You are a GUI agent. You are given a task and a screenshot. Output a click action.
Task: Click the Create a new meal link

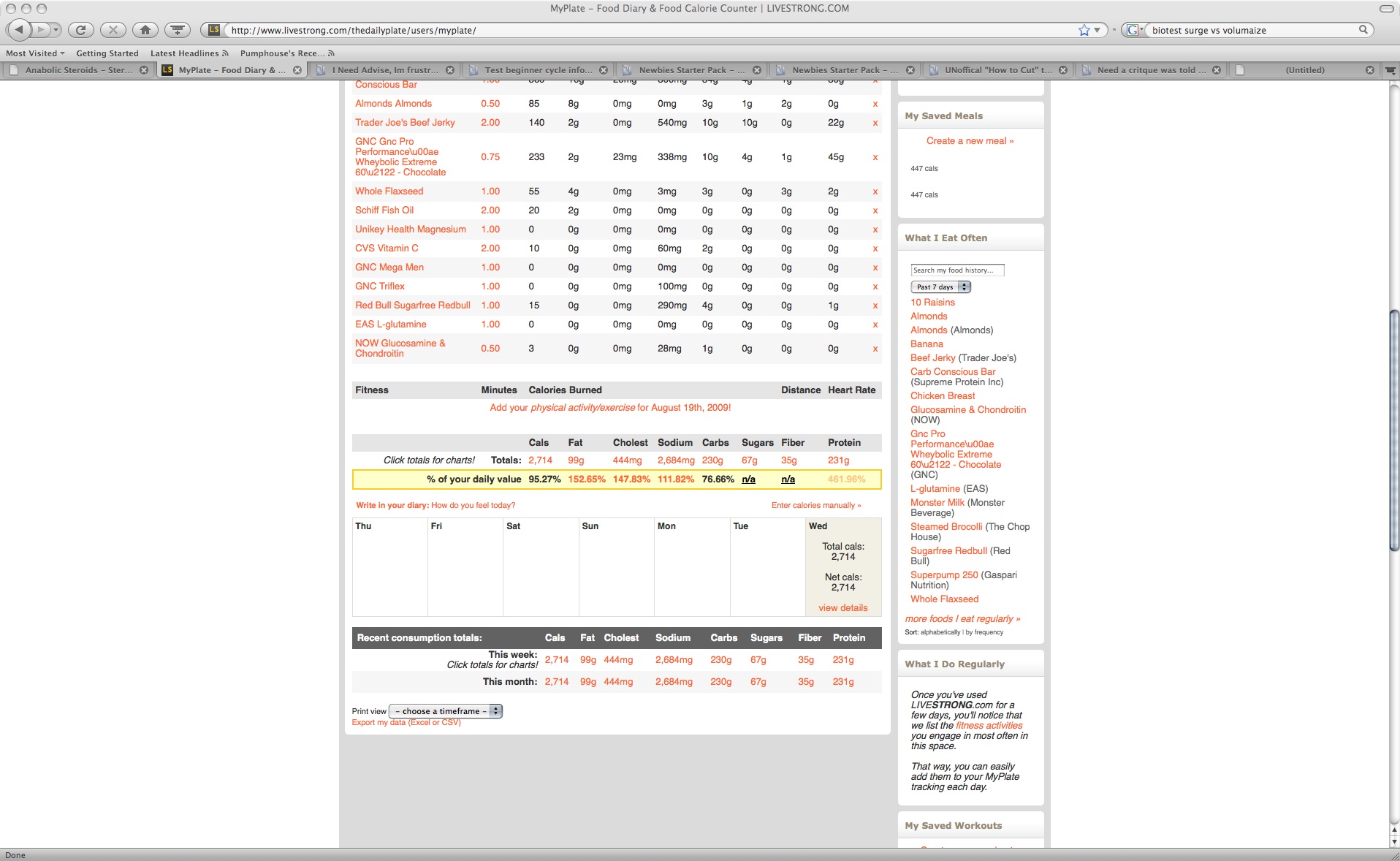pos(970,141)
